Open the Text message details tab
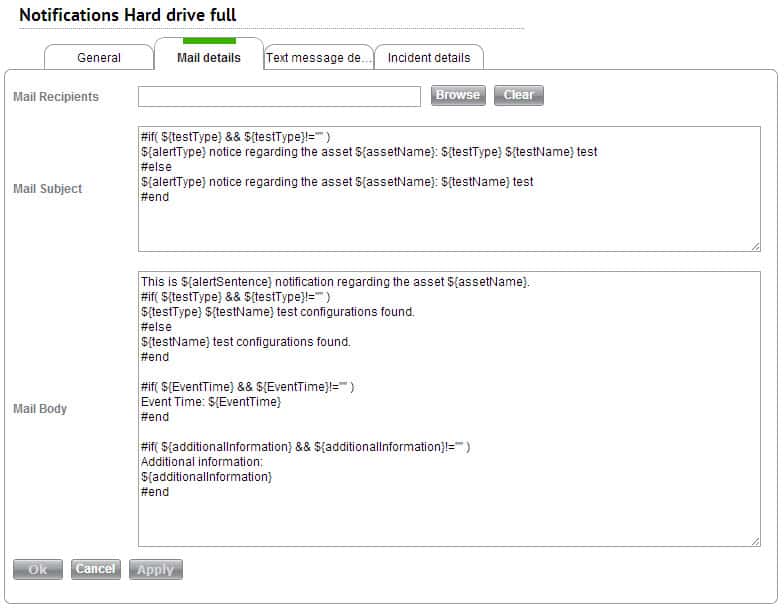Screen dimensions: 784x610 point(318,58)
